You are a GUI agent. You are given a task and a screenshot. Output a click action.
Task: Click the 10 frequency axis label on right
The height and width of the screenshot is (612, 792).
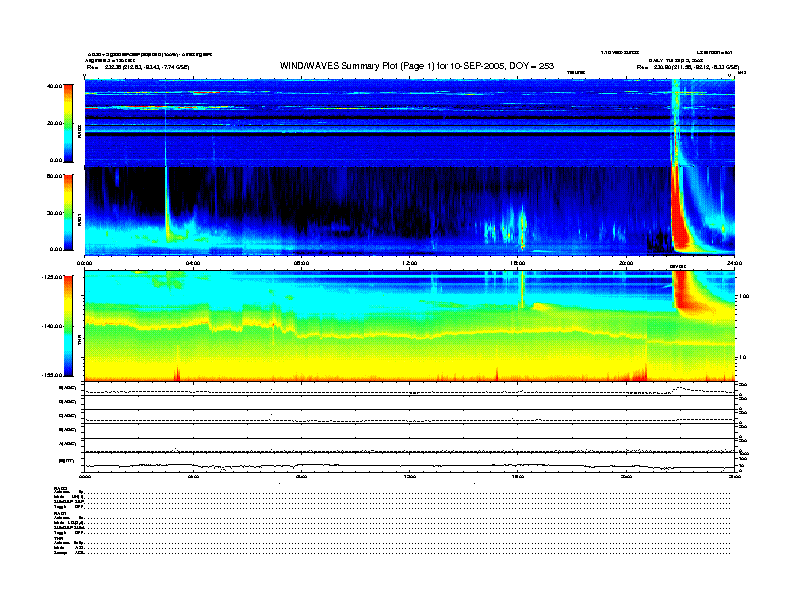pos(742,358)
